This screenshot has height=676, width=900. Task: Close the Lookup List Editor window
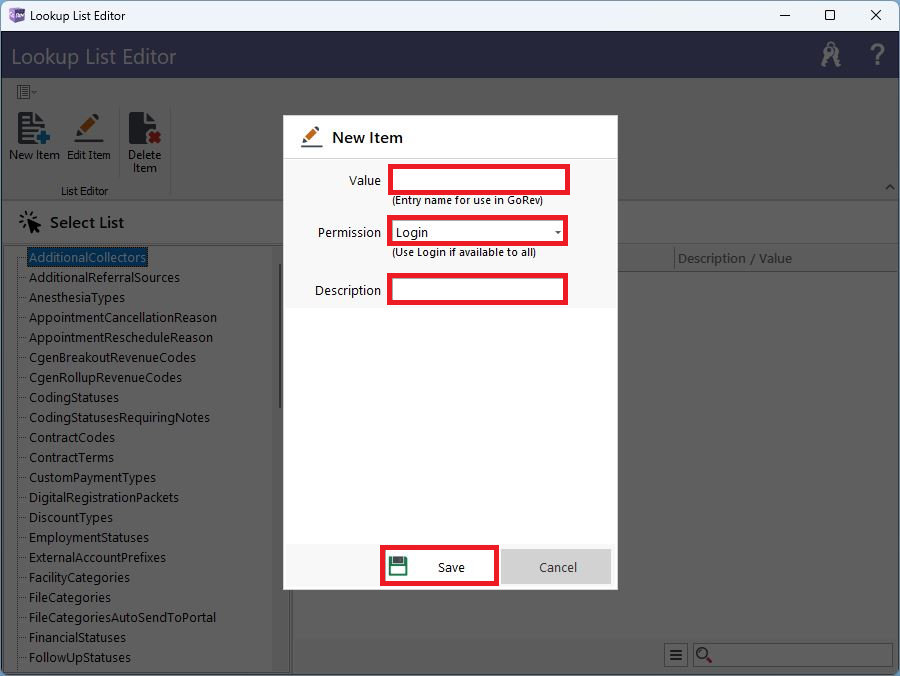tap(875, 15)
